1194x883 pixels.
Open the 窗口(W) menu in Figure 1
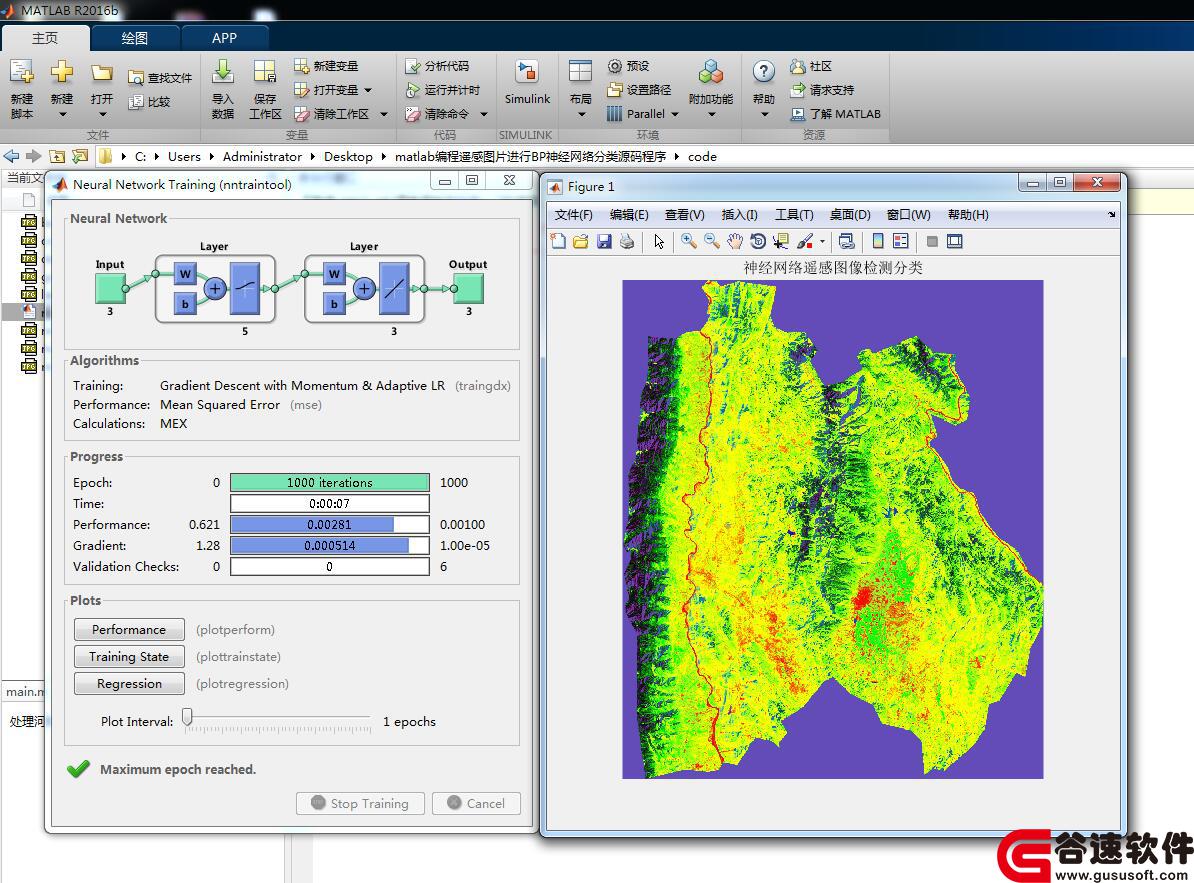click(908, 215)
